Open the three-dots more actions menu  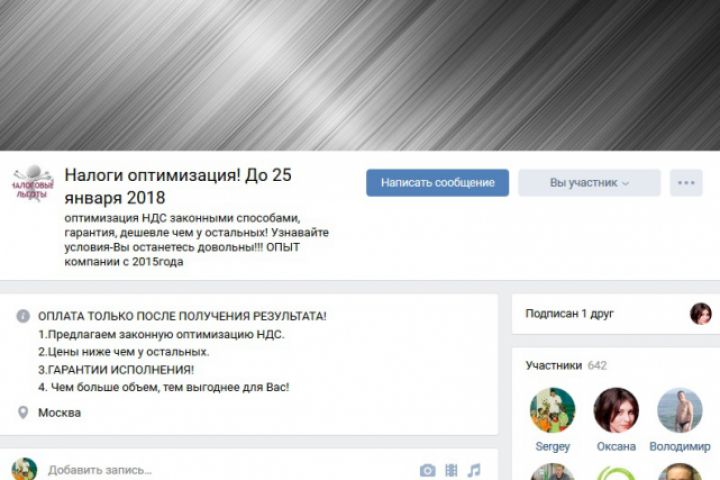[686, 183]
